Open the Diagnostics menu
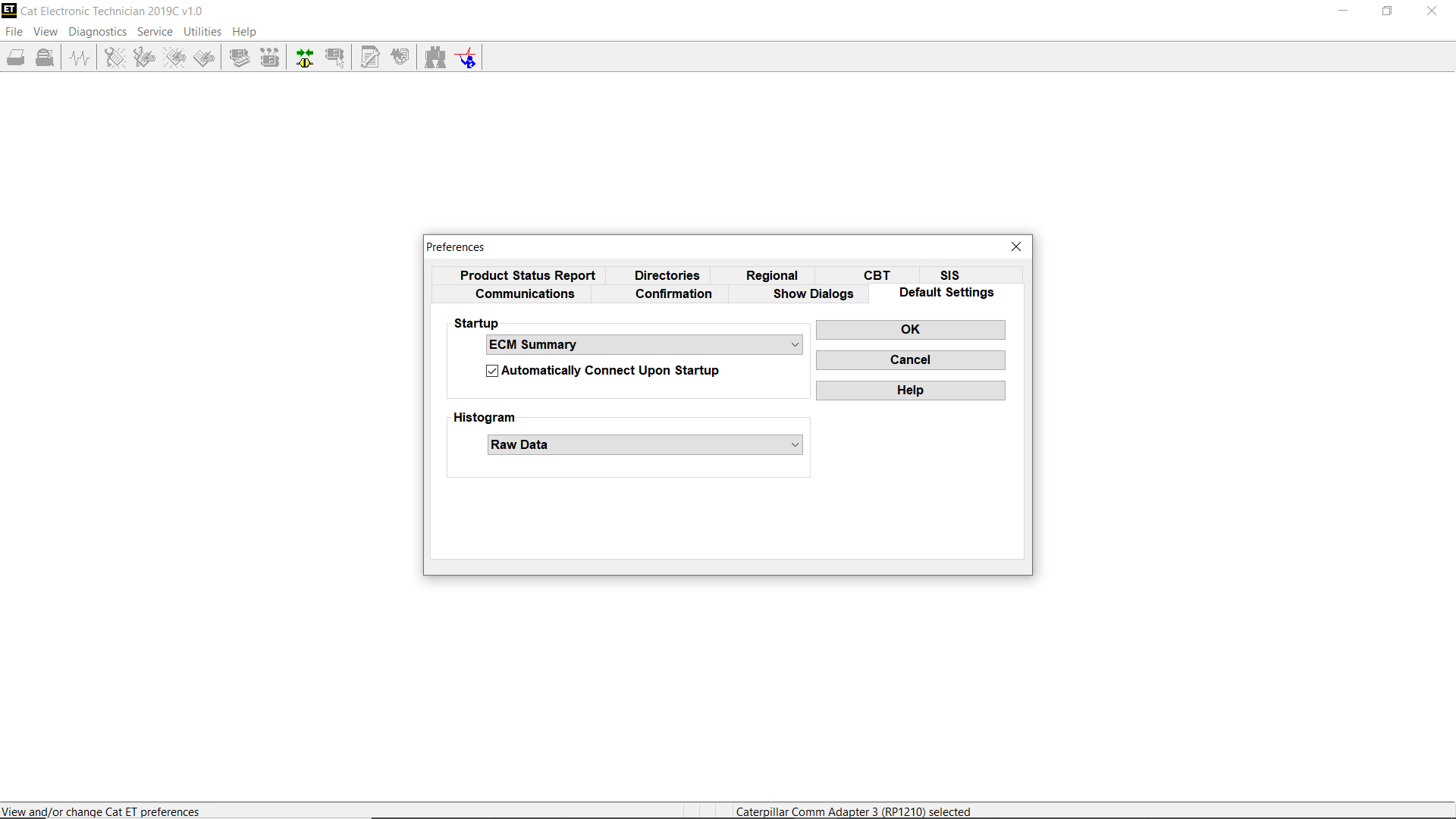The height and width of the screenshot is (819, 1456). 97,31
